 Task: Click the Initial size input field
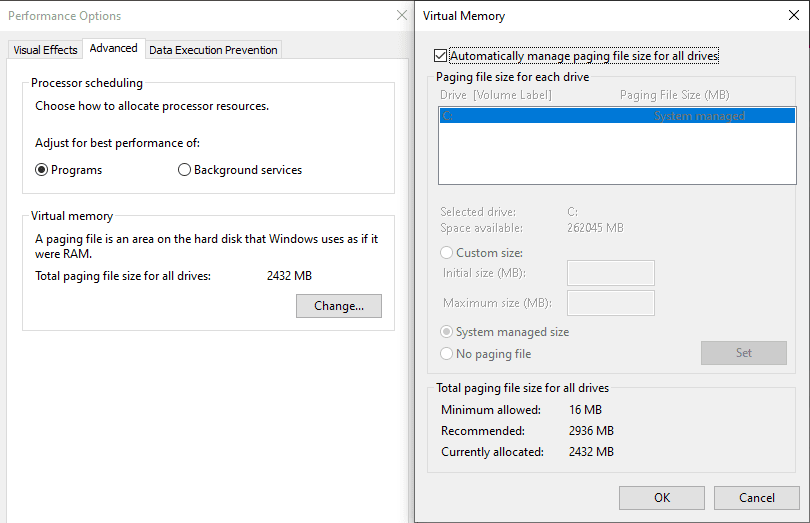pos(610,273)
